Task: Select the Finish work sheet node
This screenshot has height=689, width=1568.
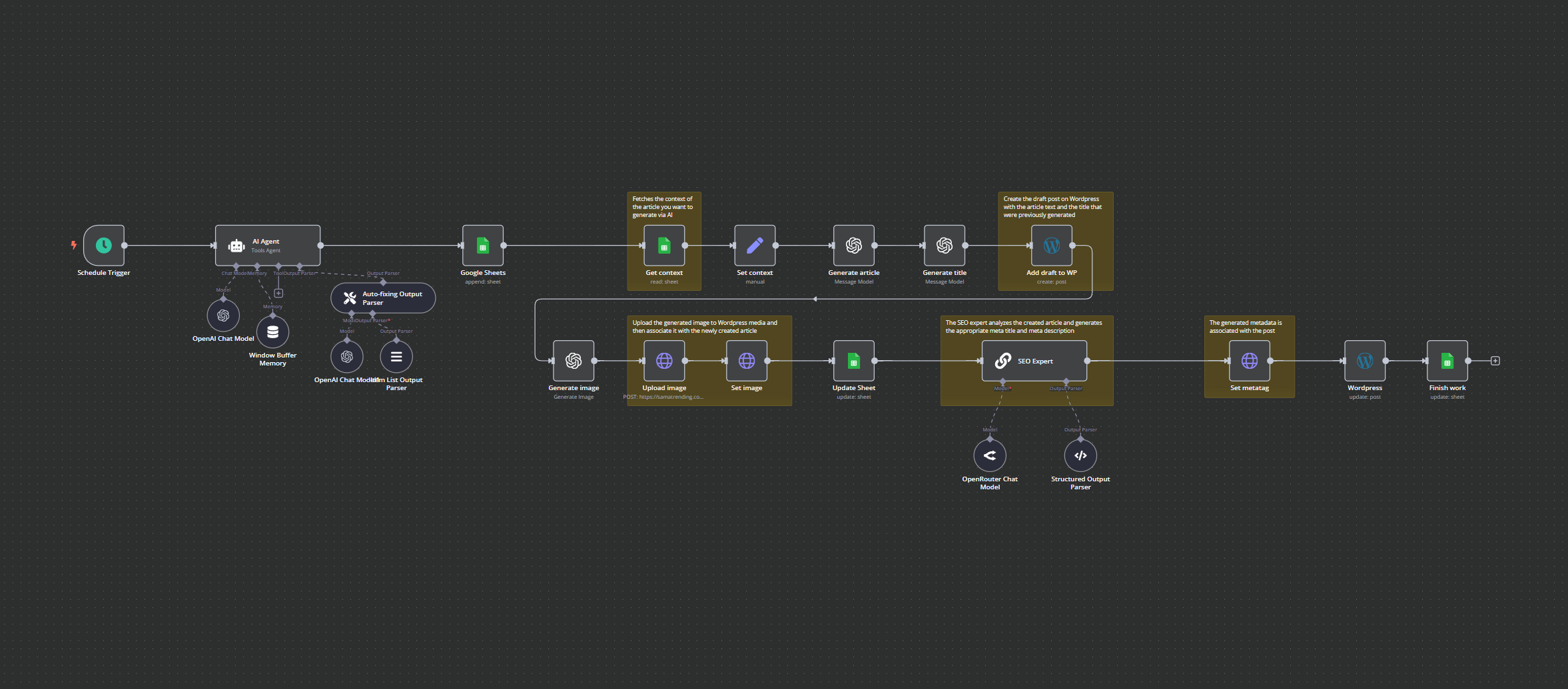Action: tap(1447, 361)
